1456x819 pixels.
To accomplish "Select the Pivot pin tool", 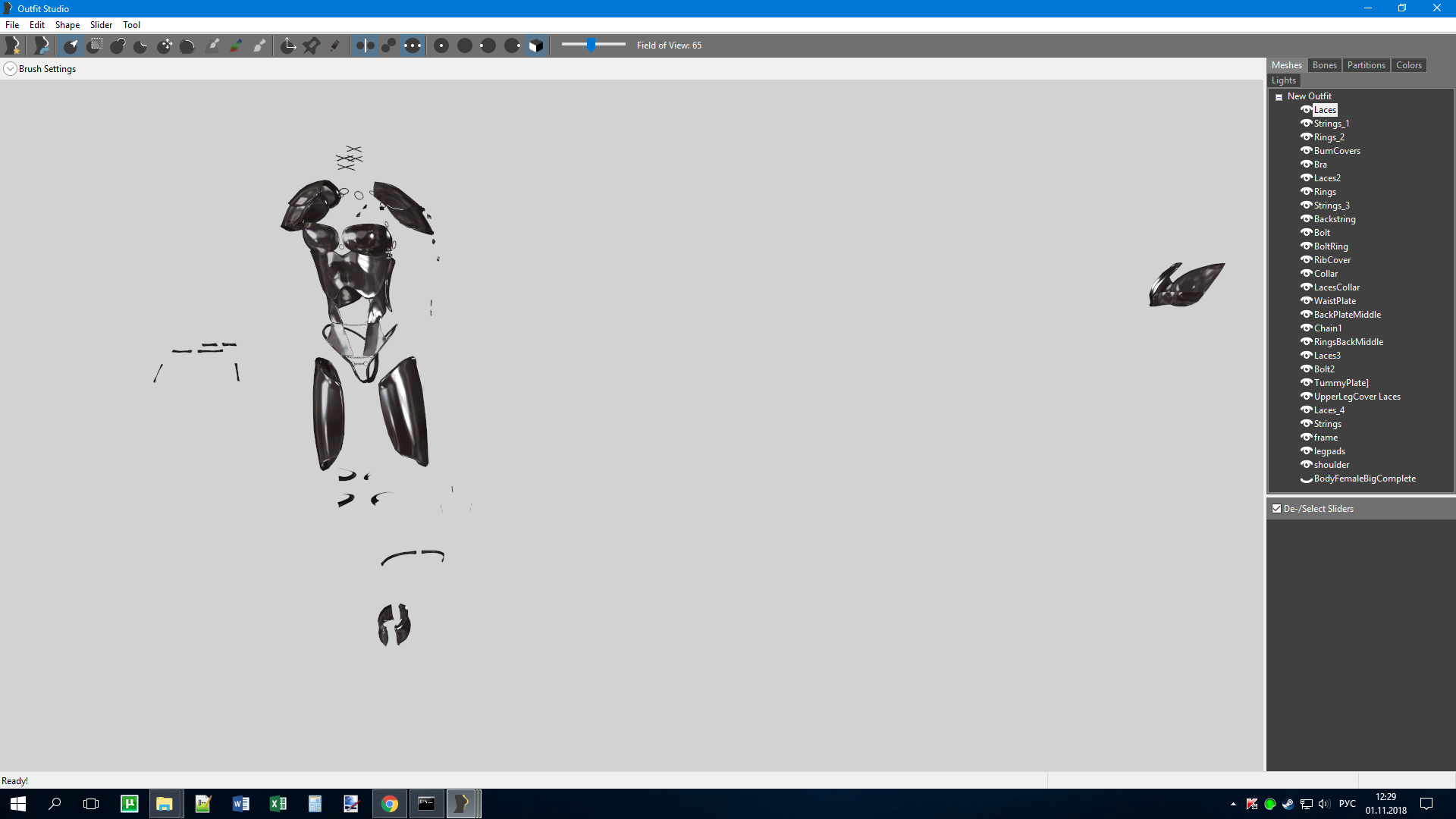I will [x=312, y=45].
